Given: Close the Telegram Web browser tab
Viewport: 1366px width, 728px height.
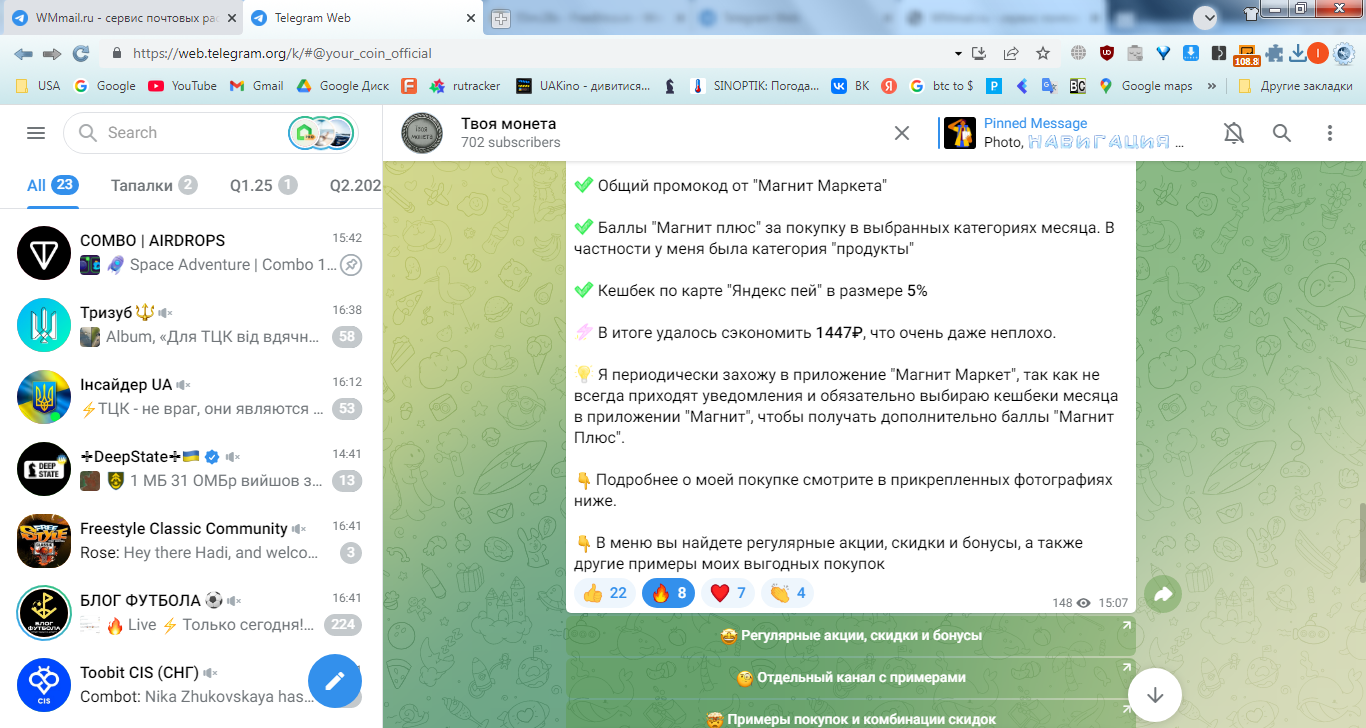Looking at the screenshot, I should pos(469,18).
